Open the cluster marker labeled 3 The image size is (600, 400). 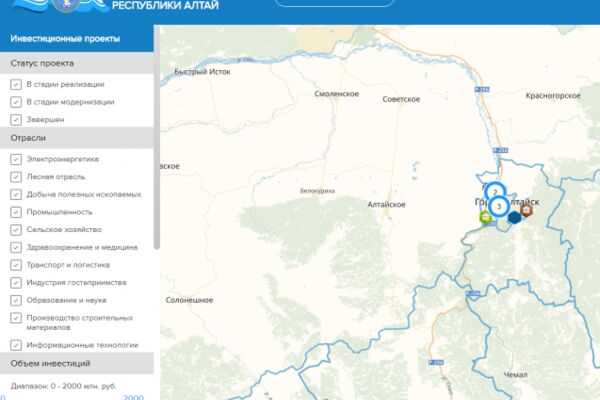[x=499, y=207]
